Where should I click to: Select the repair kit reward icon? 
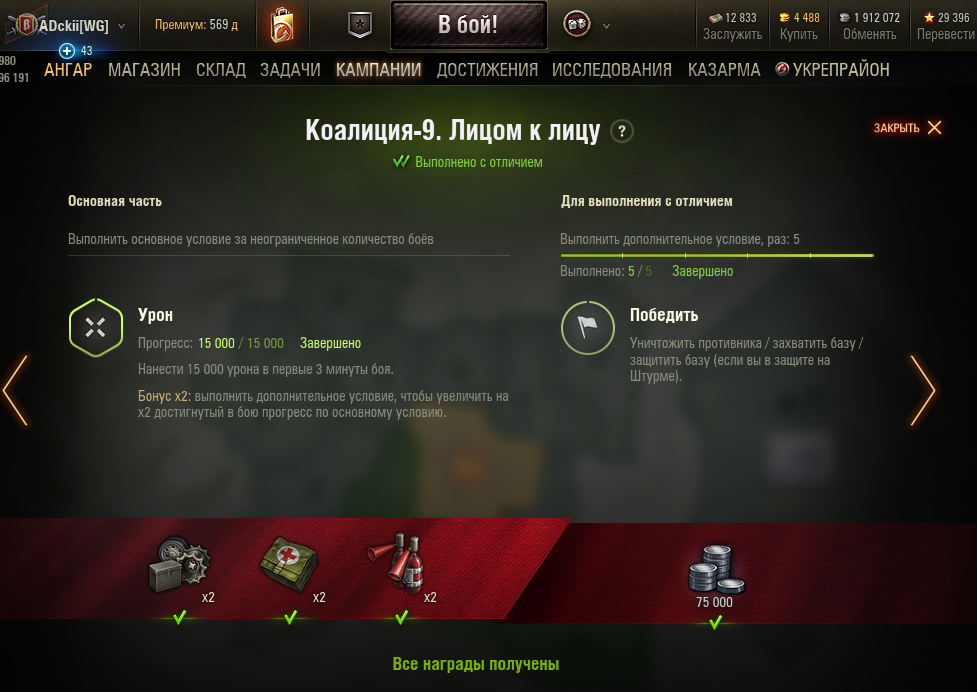point(179,564)
